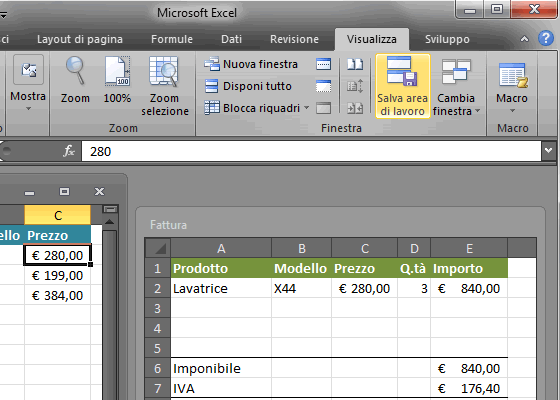Set zoom to 100%
The height and width of the screenshot is (400, 560).
pyautogui.click(x=117, y=80)
